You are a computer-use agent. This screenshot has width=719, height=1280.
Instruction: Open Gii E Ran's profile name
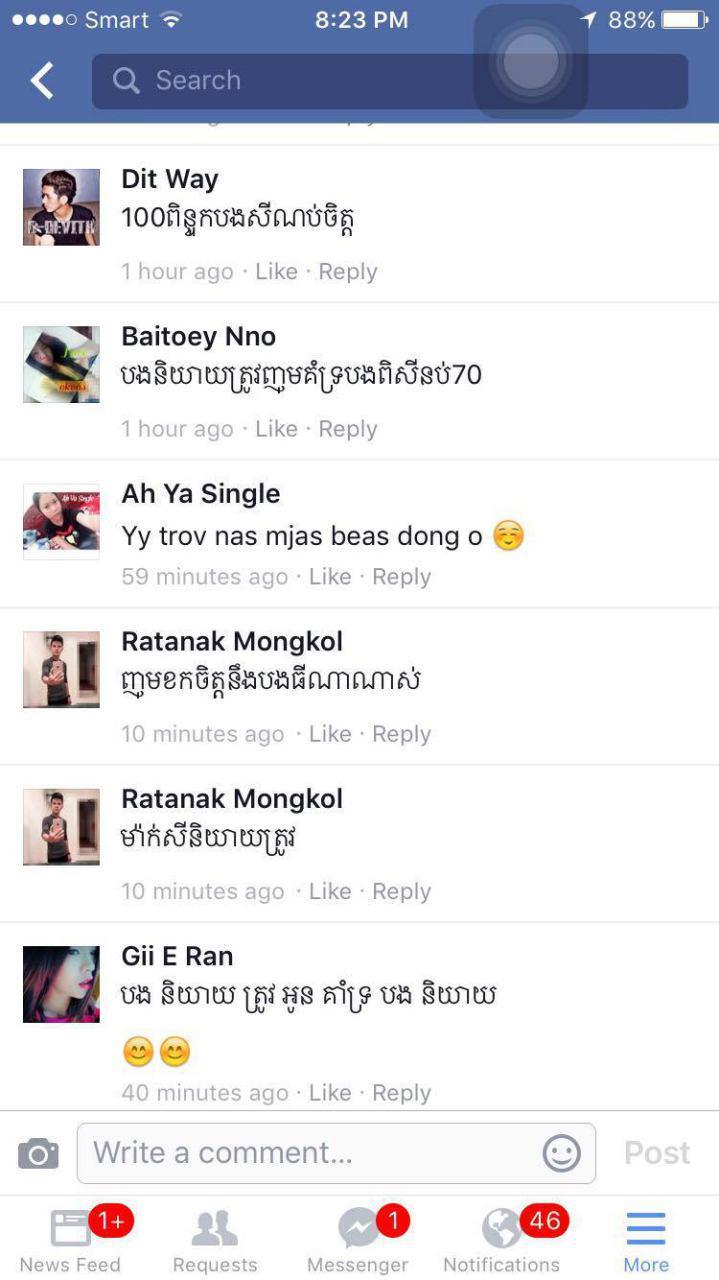coord(177,956)
